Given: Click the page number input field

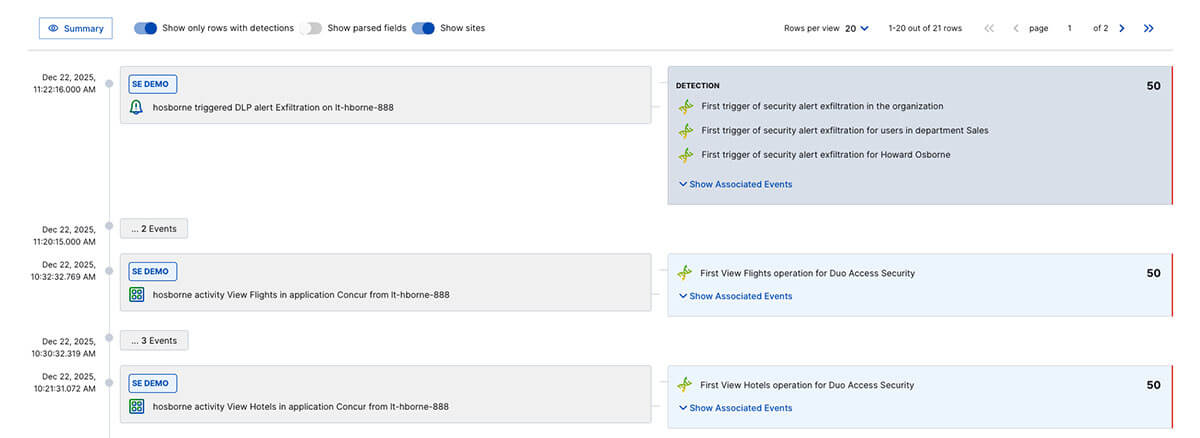Looking at the screenshot, I should click(1069, 28).
